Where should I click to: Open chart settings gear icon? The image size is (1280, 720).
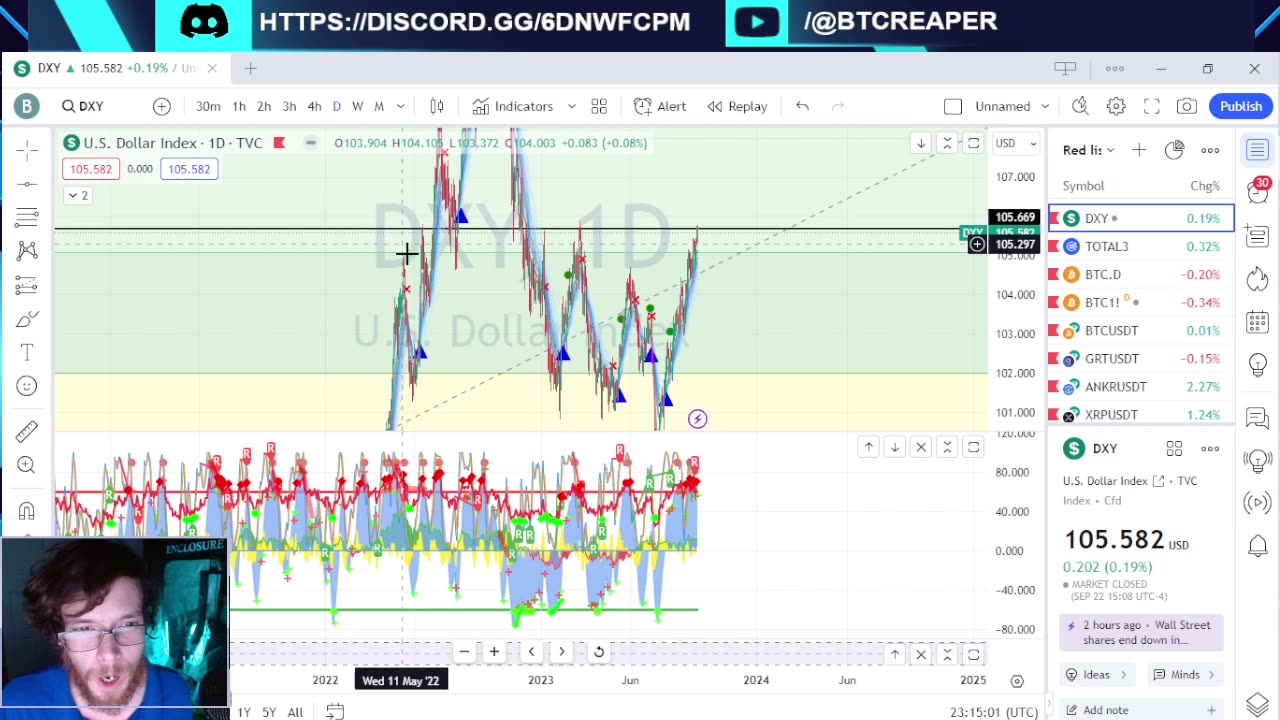[1116, 106]
